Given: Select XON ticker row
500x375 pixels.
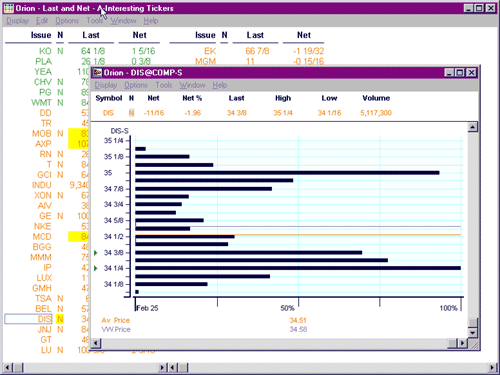Looking at the screenshot, I should pyautogui.click(x=43, y=196).
